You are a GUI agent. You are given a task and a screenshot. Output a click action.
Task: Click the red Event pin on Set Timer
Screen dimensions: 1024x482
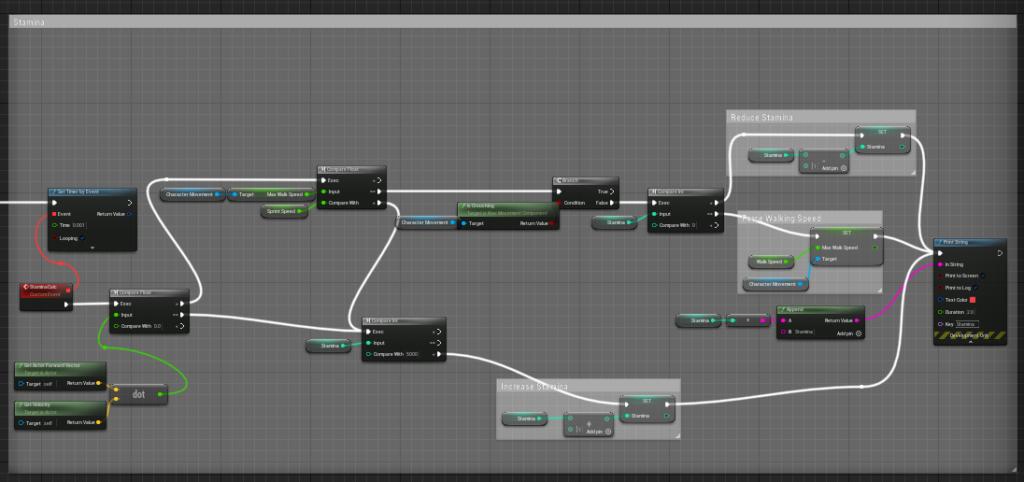coord(53,213)
